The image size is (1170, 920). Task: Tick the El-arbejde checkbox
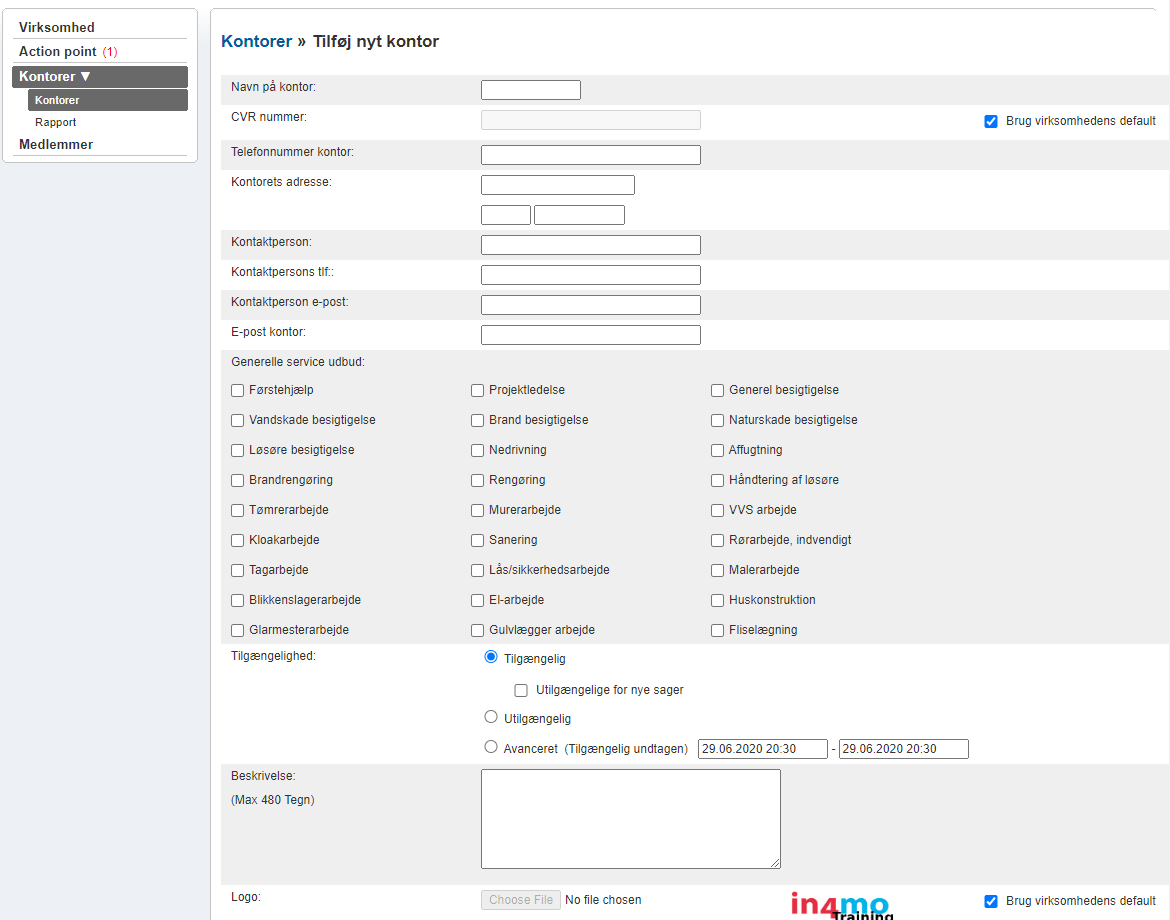point(478,600)
